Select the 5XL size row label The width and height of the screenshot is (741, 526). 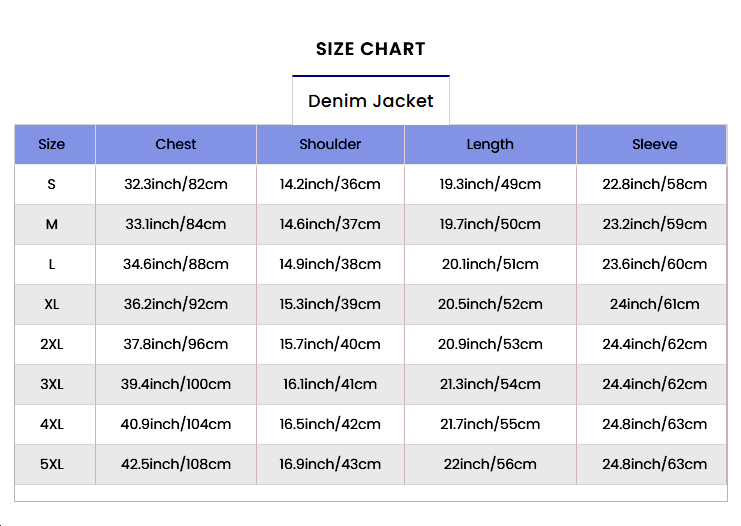coord(52,464)
